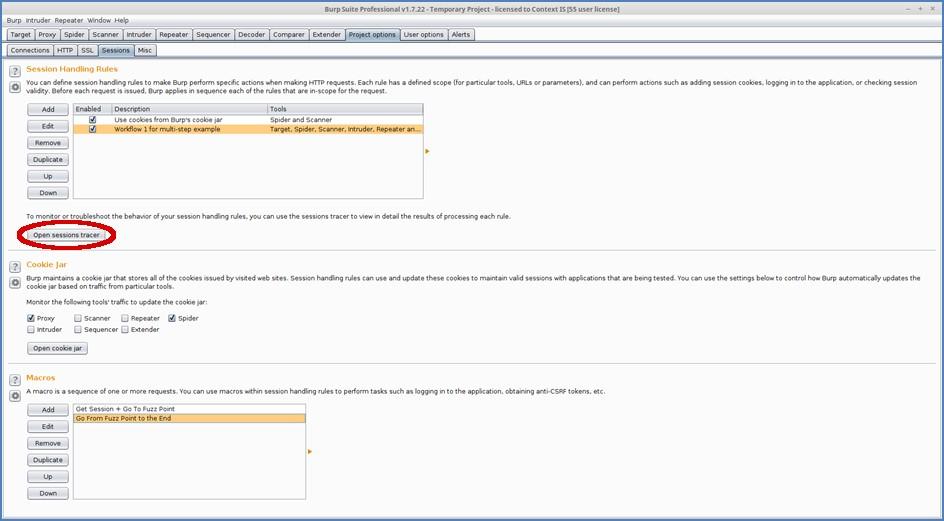Duplicate the selected macro
This screenshot has height=521, width=944.
click(x=48, y=460)
